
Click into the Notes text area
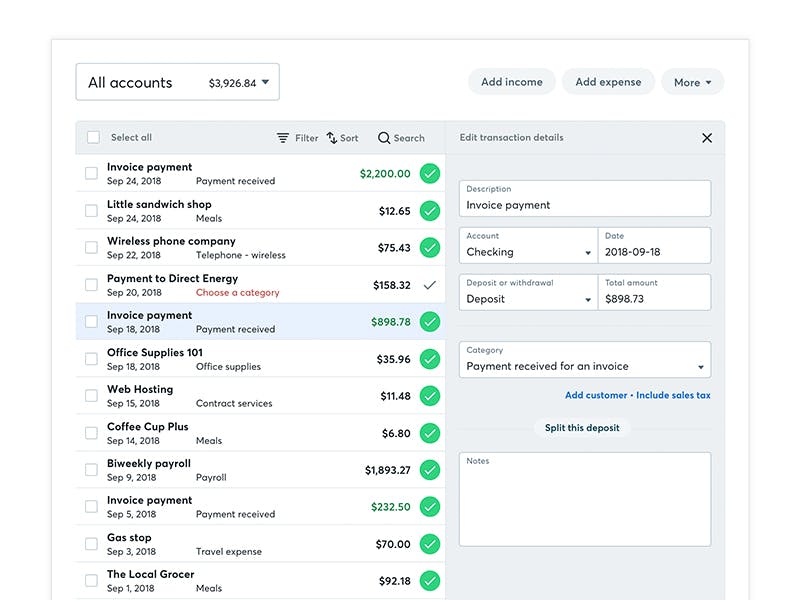pos(585,500)
